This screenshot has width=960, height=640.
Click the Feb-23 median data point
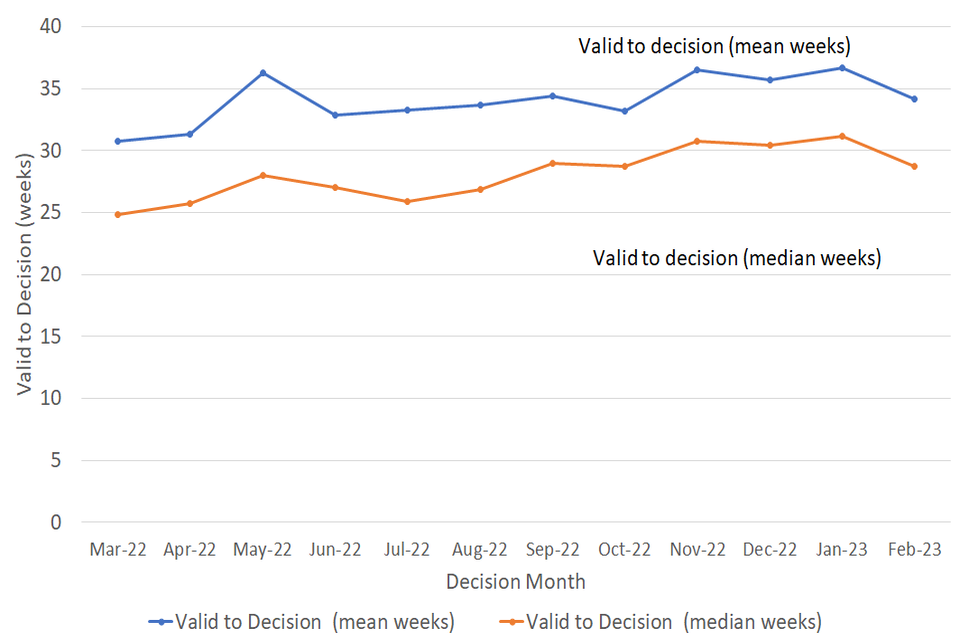coord(914,166)
